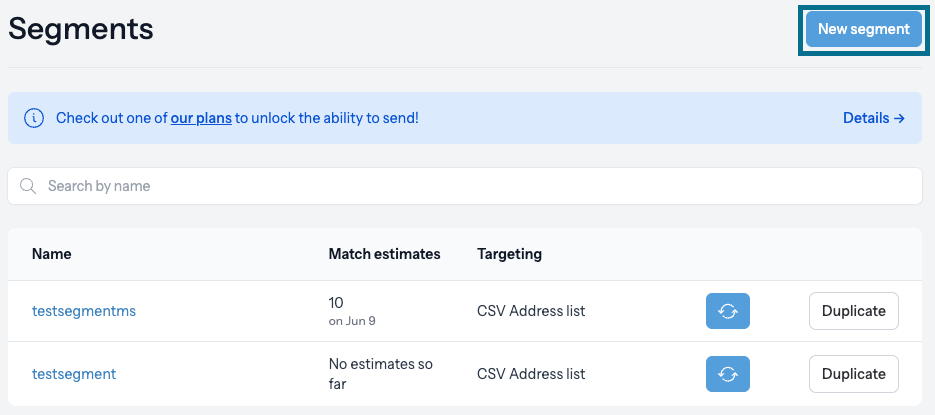
Task: Click the Name column header
Action: pyautogui.click(x=51, y=254)
